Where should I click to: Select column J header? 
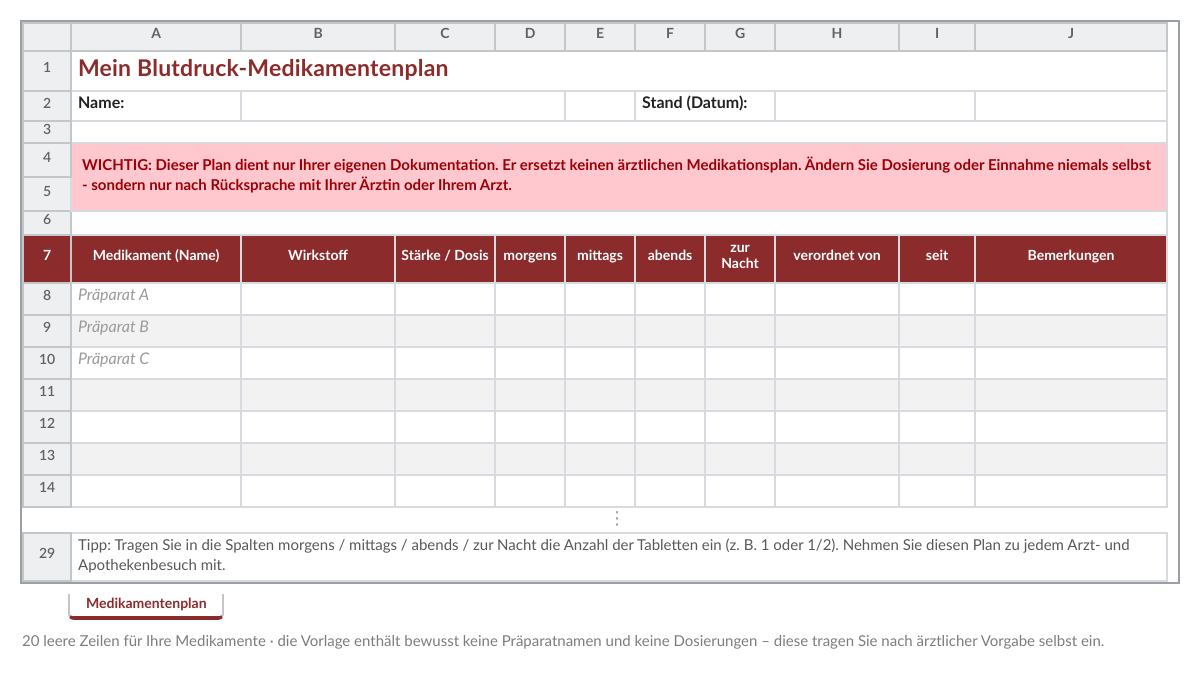point(1071,34)
